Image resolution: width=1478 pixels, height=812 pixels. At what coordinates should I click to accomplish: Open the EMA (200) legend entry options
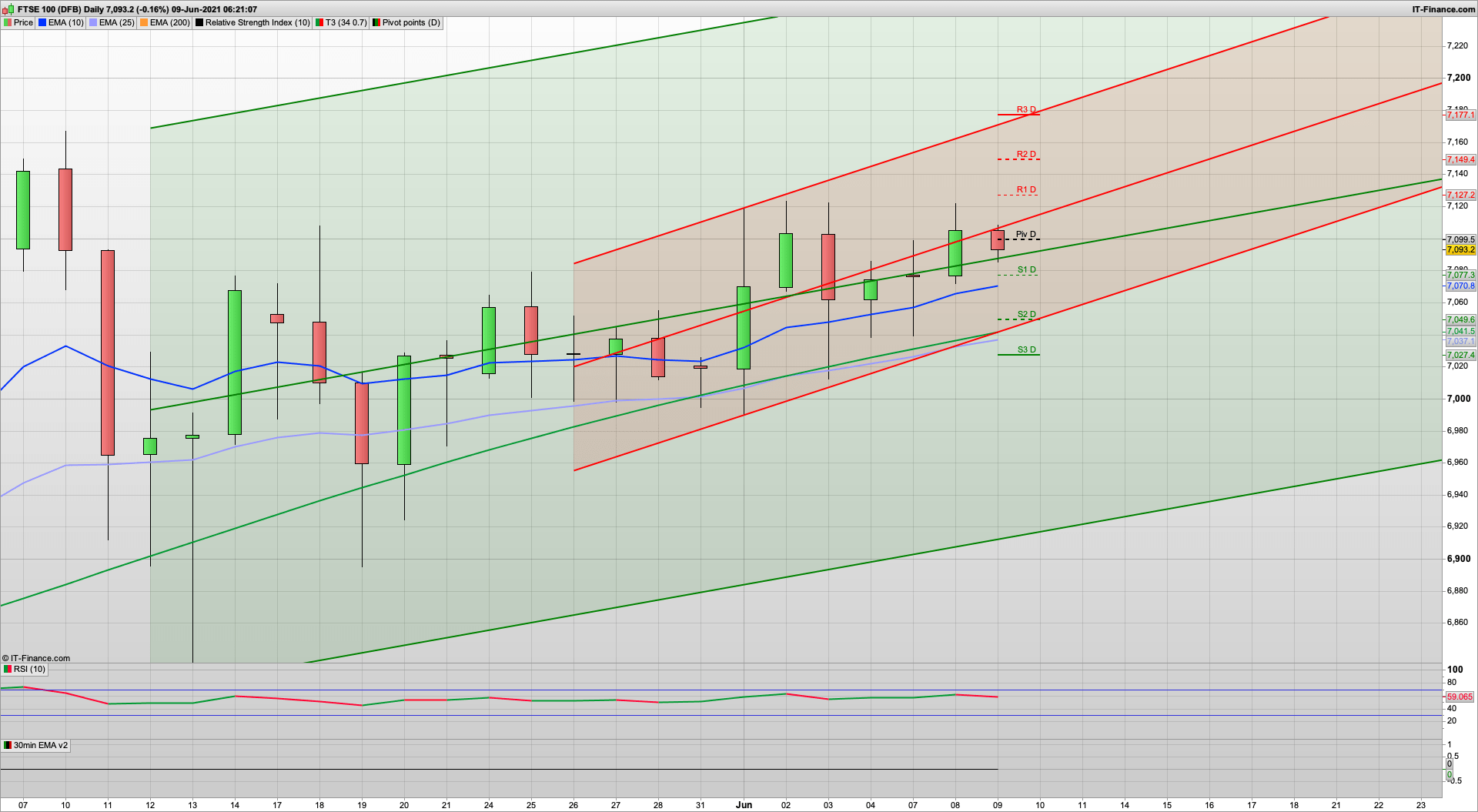tap(166, 22)
